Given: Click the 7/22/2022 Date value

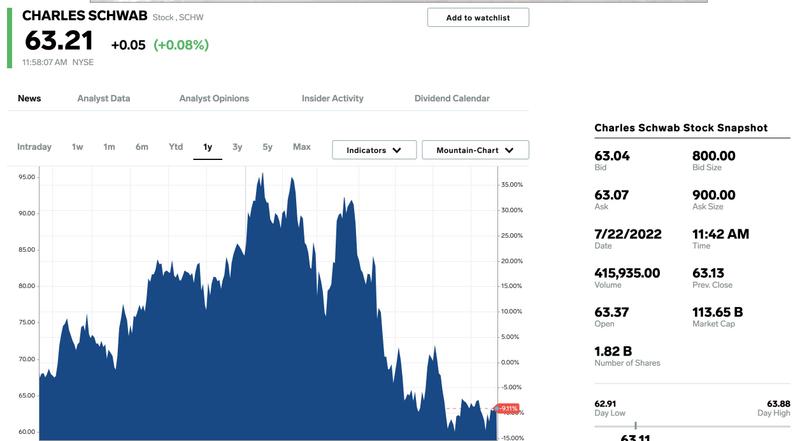Looking at the screenshot, I should pyautogui.click(x=628, y=234).
